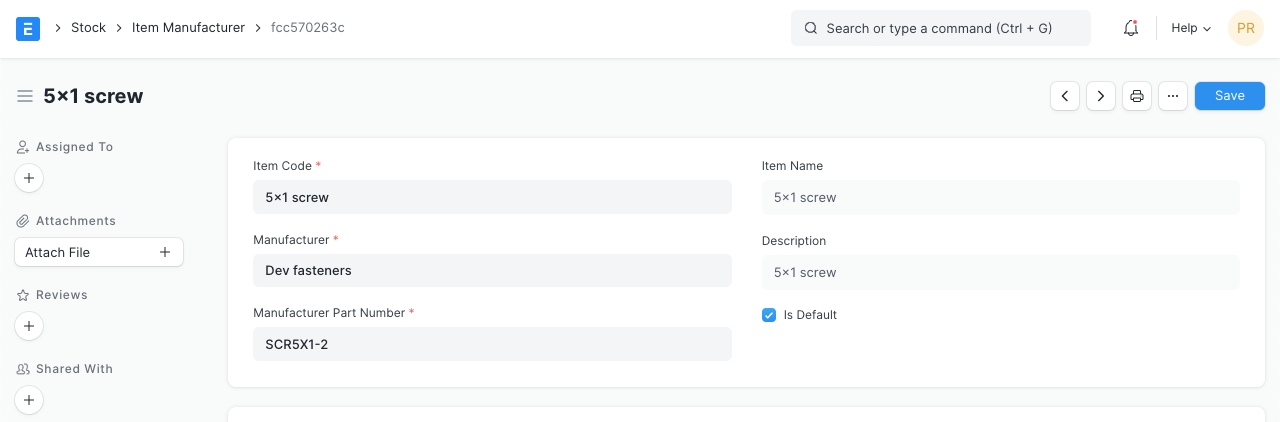
Task: Go to previous record arrow
Action: coord(1065,96)
